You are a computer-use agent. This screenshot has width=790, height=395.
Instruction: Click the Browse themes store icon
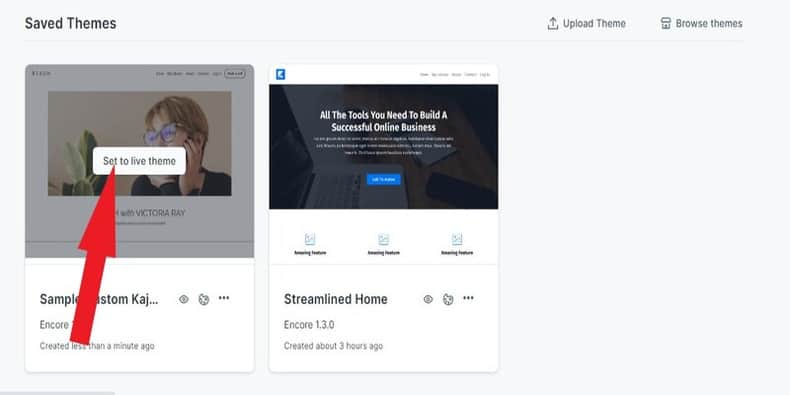pyautogui.click(x=666, y=24)
